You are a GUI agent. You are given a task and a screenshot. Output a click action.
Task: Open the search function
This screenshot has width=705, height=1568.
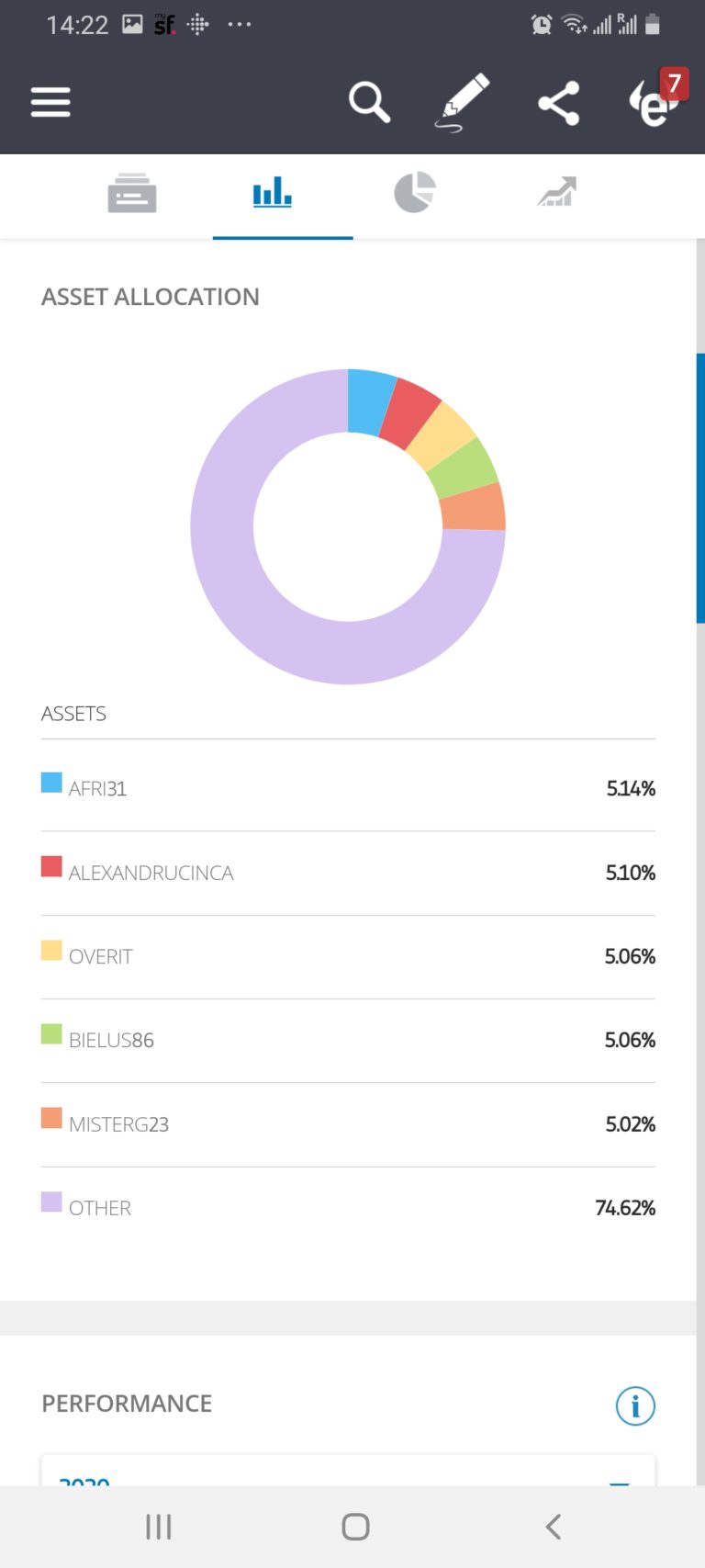pos(369,102)
